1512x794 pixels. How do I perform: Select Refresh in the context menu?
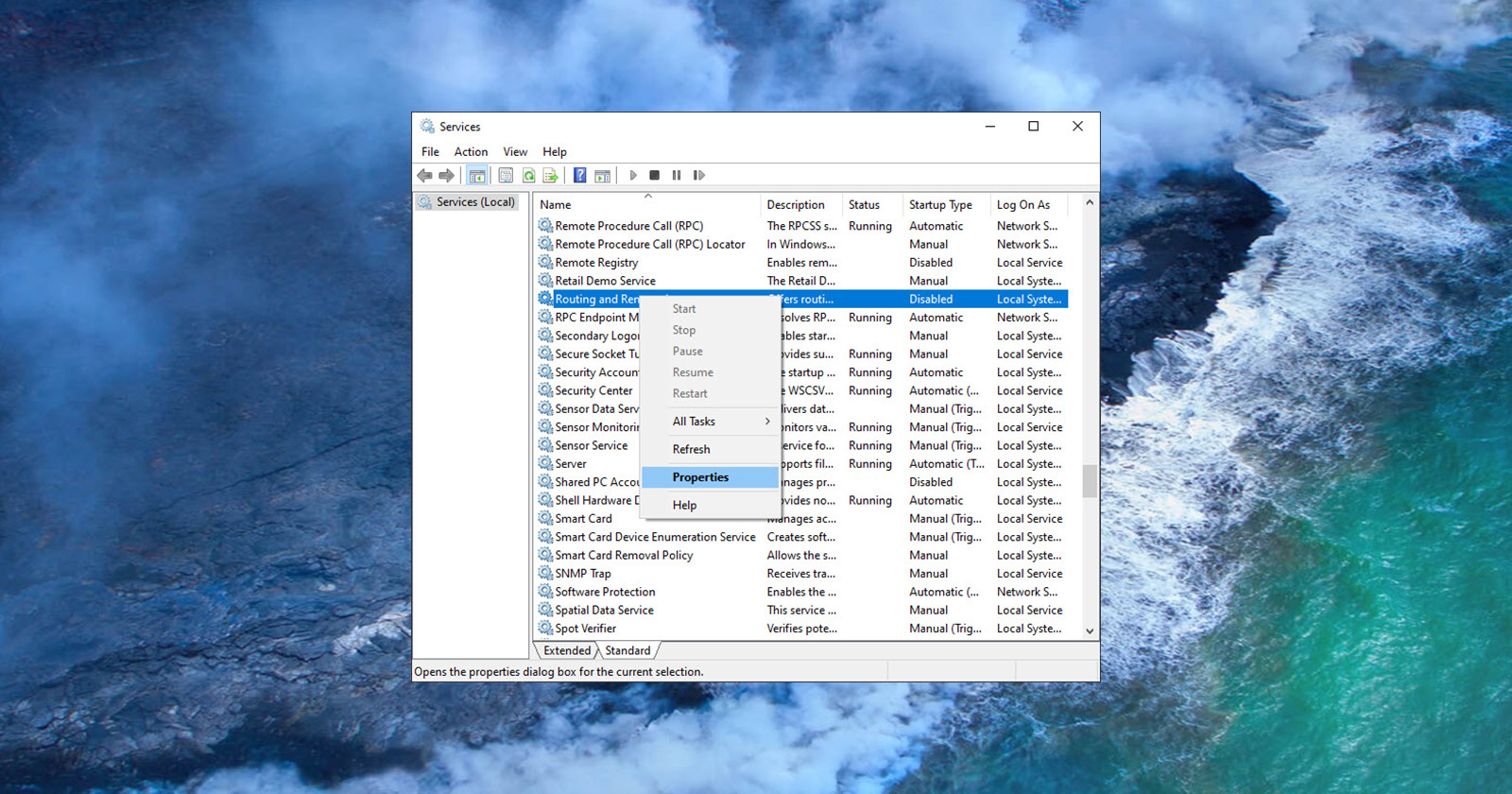[691, 450]
